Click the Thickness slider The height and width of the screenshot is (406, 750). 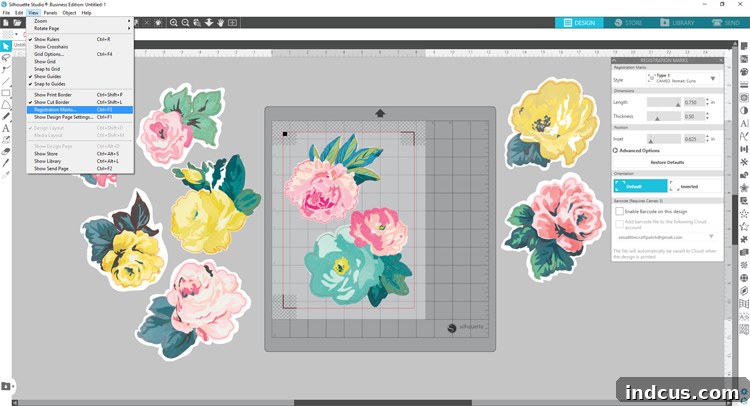664,116
